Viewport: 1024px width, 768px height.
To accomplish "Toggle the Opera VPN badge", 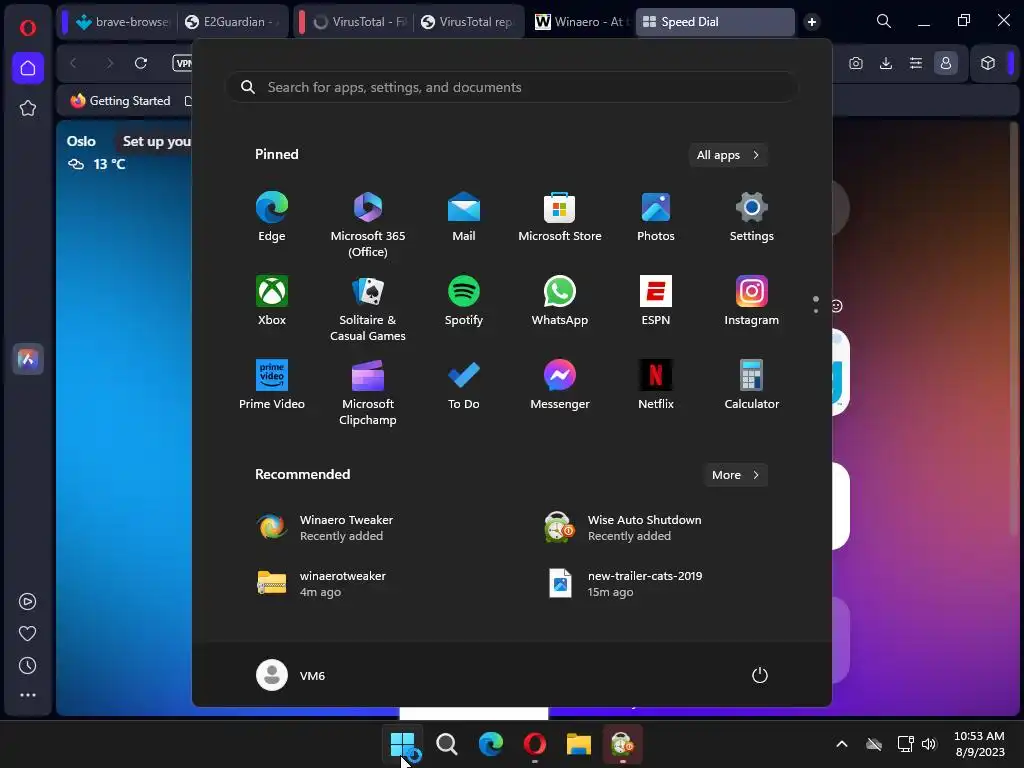I will 183,63.
